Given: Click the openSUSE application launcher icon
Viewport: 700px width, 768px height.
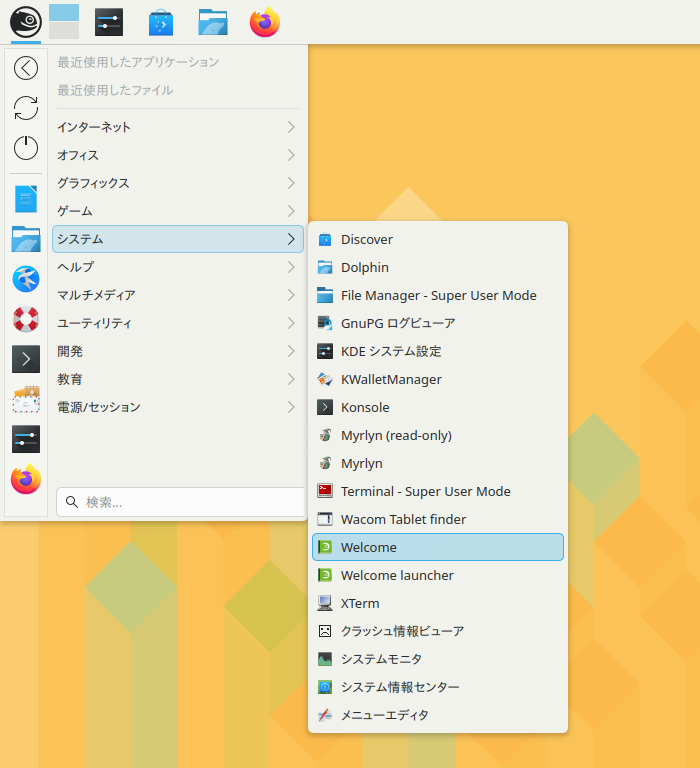Looking at the screenshot, I should 25,22.
